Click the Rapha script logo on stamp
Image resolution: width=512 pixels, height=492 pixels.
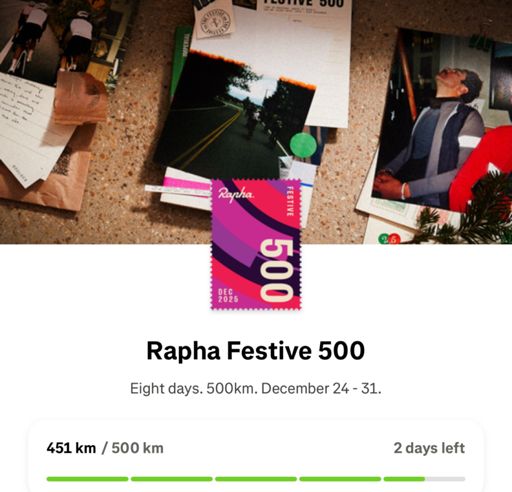[x=236, y=193]
